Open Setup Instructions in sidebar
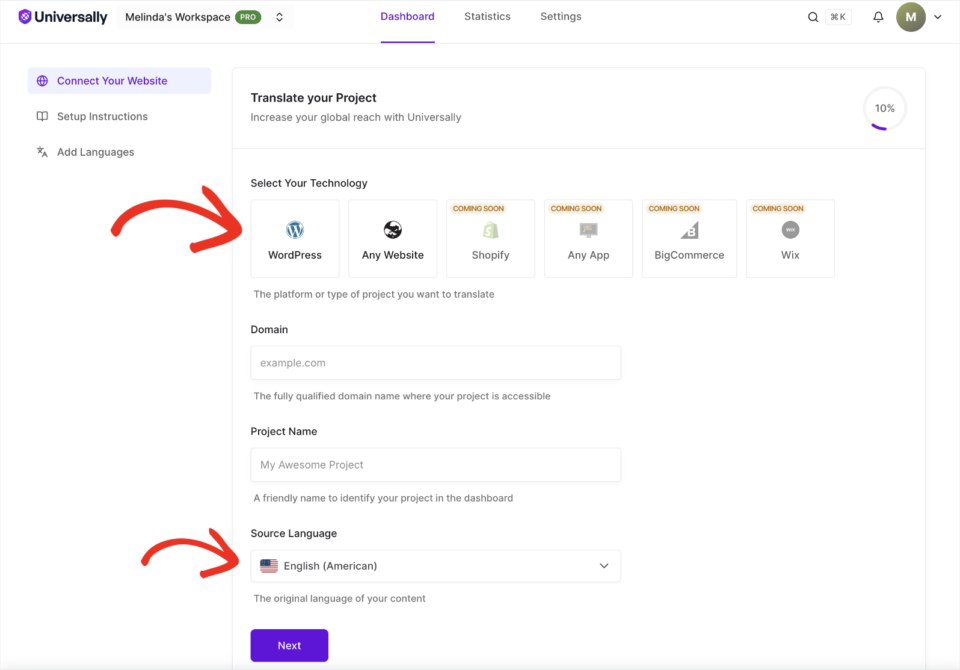Viewport: 960px width, 670px height. click(102, 116)
